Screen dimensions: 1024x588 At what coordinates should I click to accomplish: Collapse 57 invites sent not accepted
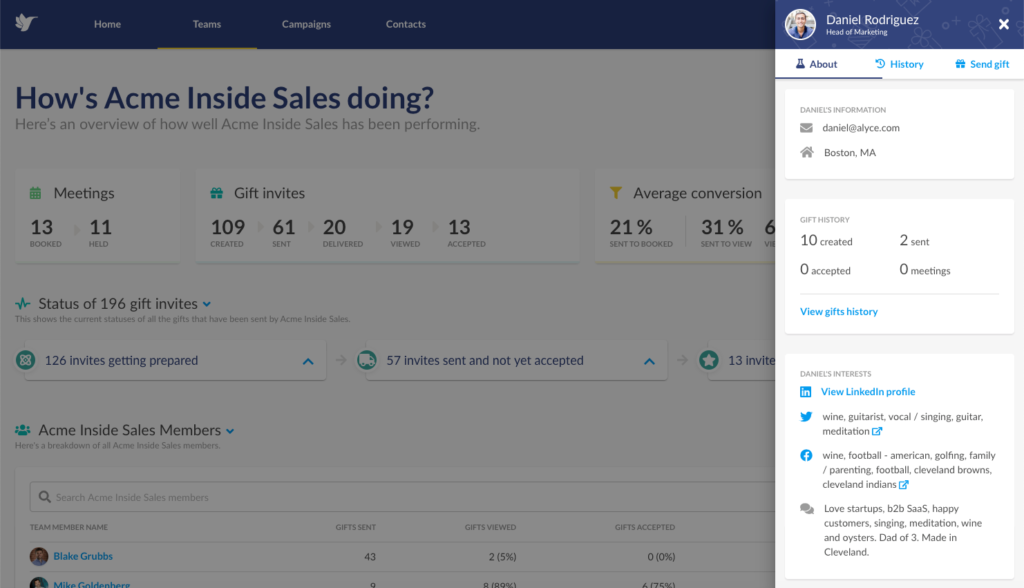point(649,361)
